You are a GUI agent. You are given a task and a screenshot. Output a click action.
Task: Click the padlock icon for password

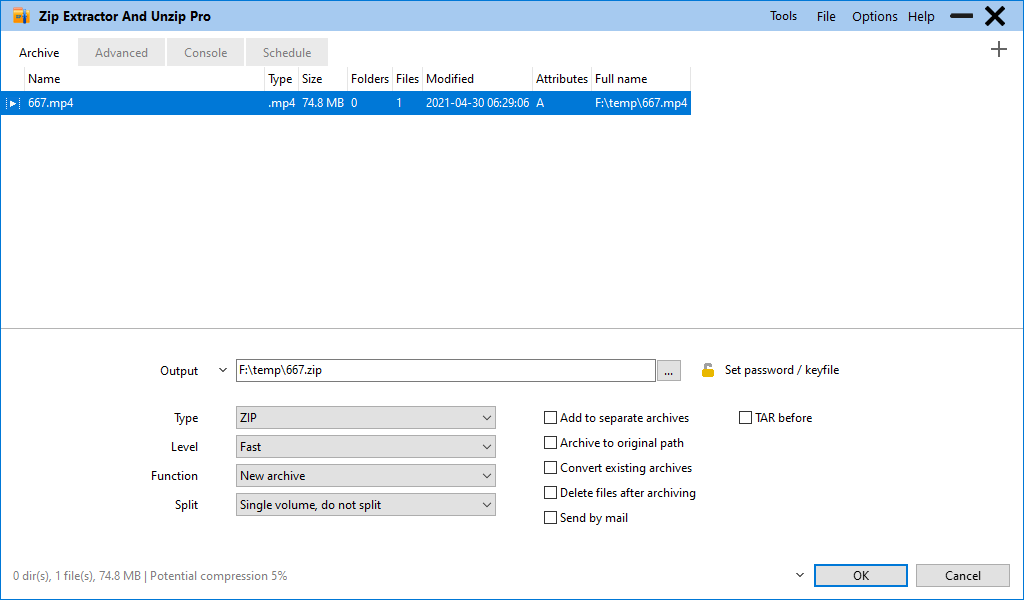[x=708, y=370]
